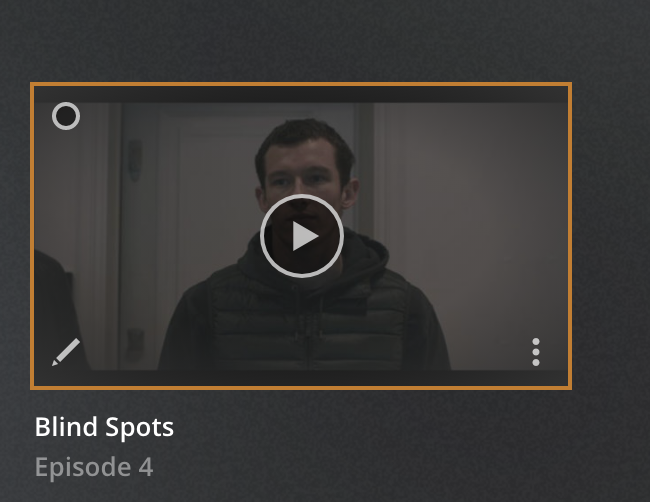Viewport: 650px width, 502px height.
Task: Click the white triangle inside play circle
Action: (305, 236)
